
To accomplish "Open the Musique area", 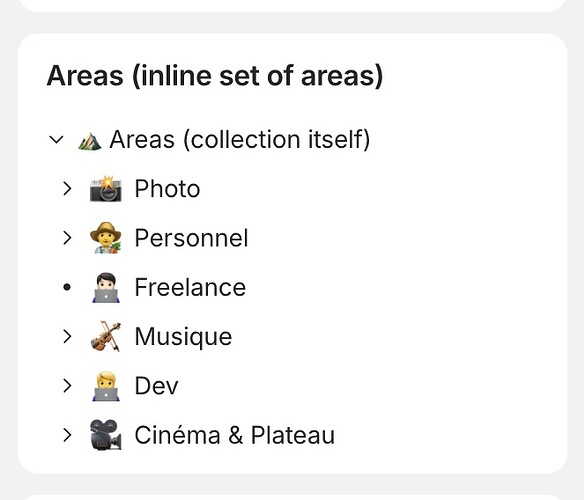I will [x=183, y=337].
